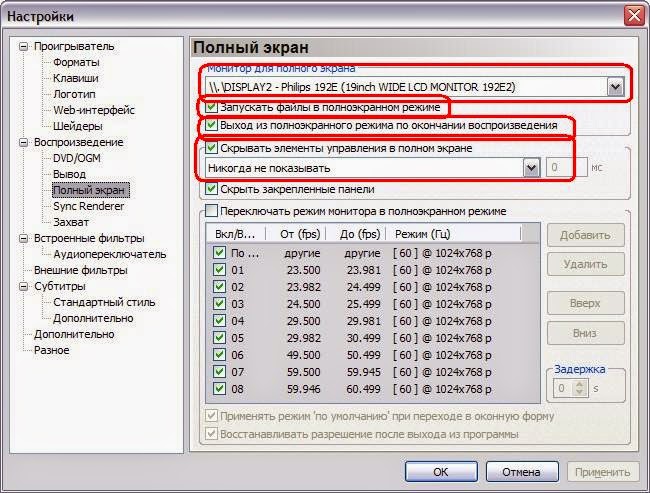Viewport: 650px width, 493px height.
Task: Toggle 'Скрыть закрепленные панели' checkbox
Action: 212,189
